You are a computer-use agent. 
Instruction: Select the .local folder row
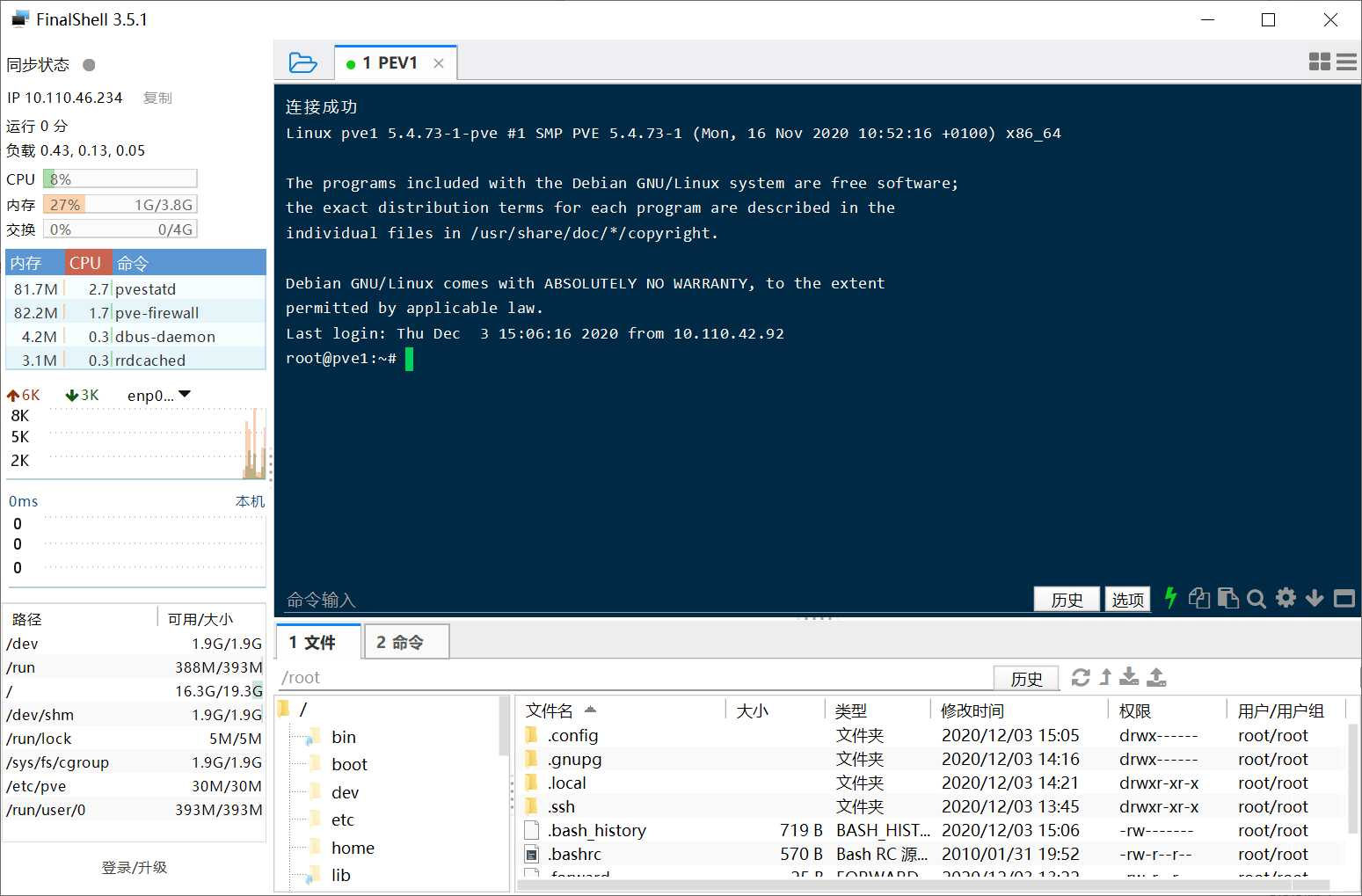click(x=931, y=783)
